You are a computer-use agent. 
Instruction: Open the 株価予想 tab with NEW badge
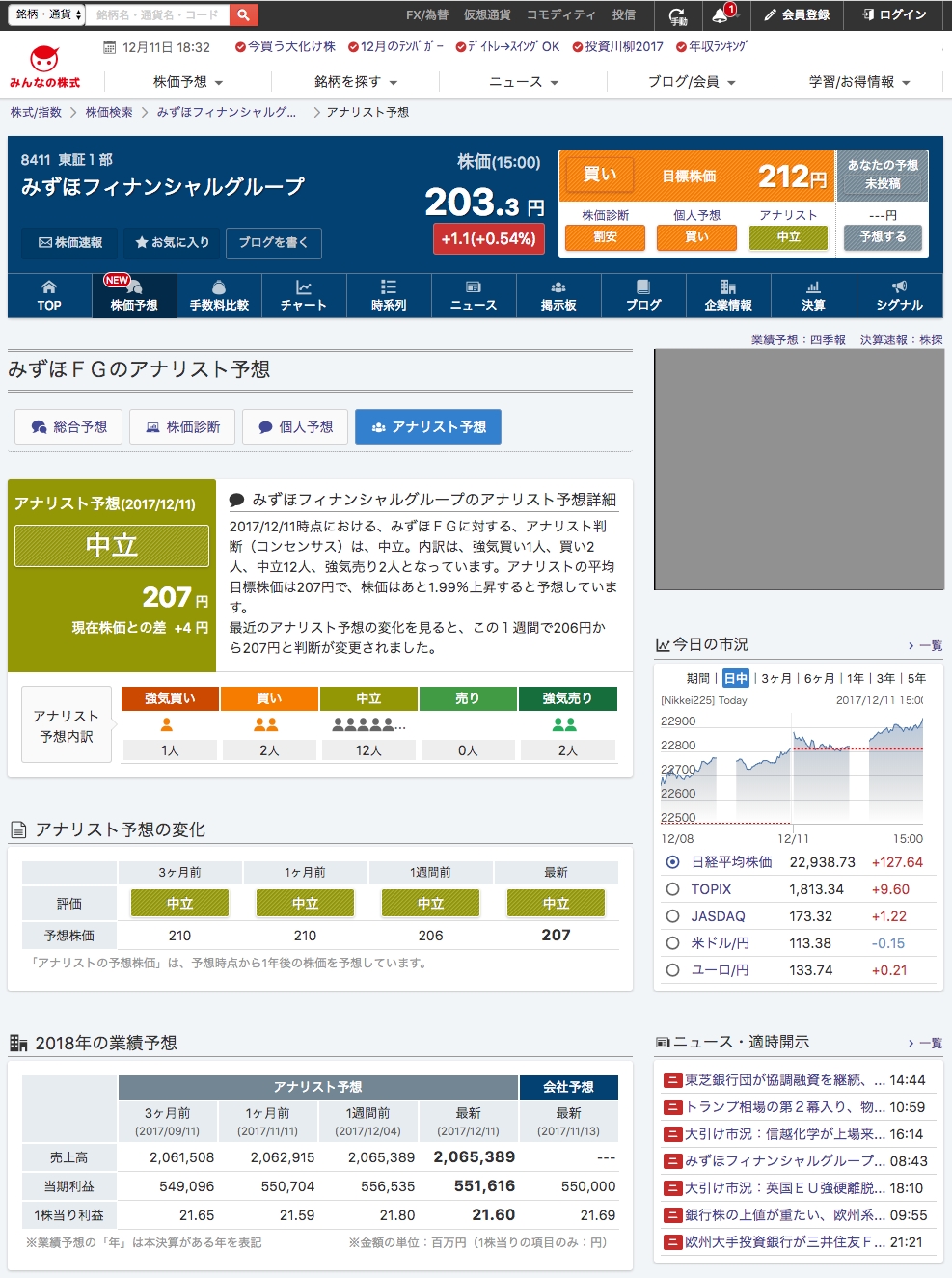coord(134,295)
